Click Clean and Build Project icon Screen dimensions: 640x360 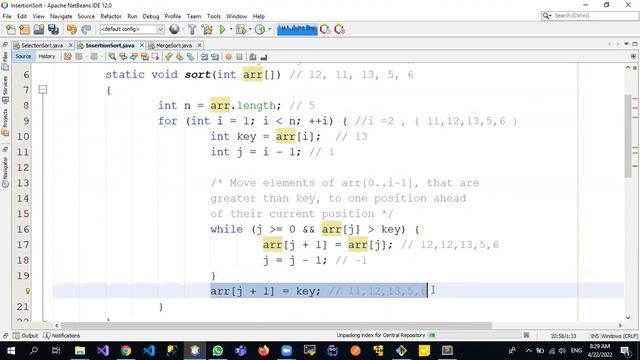coord(207,29)
